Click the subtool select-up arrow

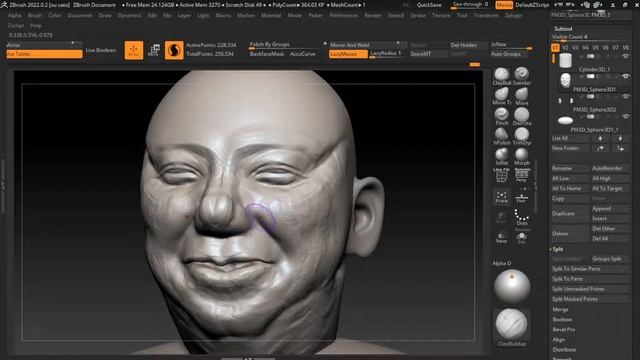pos(600,138)
